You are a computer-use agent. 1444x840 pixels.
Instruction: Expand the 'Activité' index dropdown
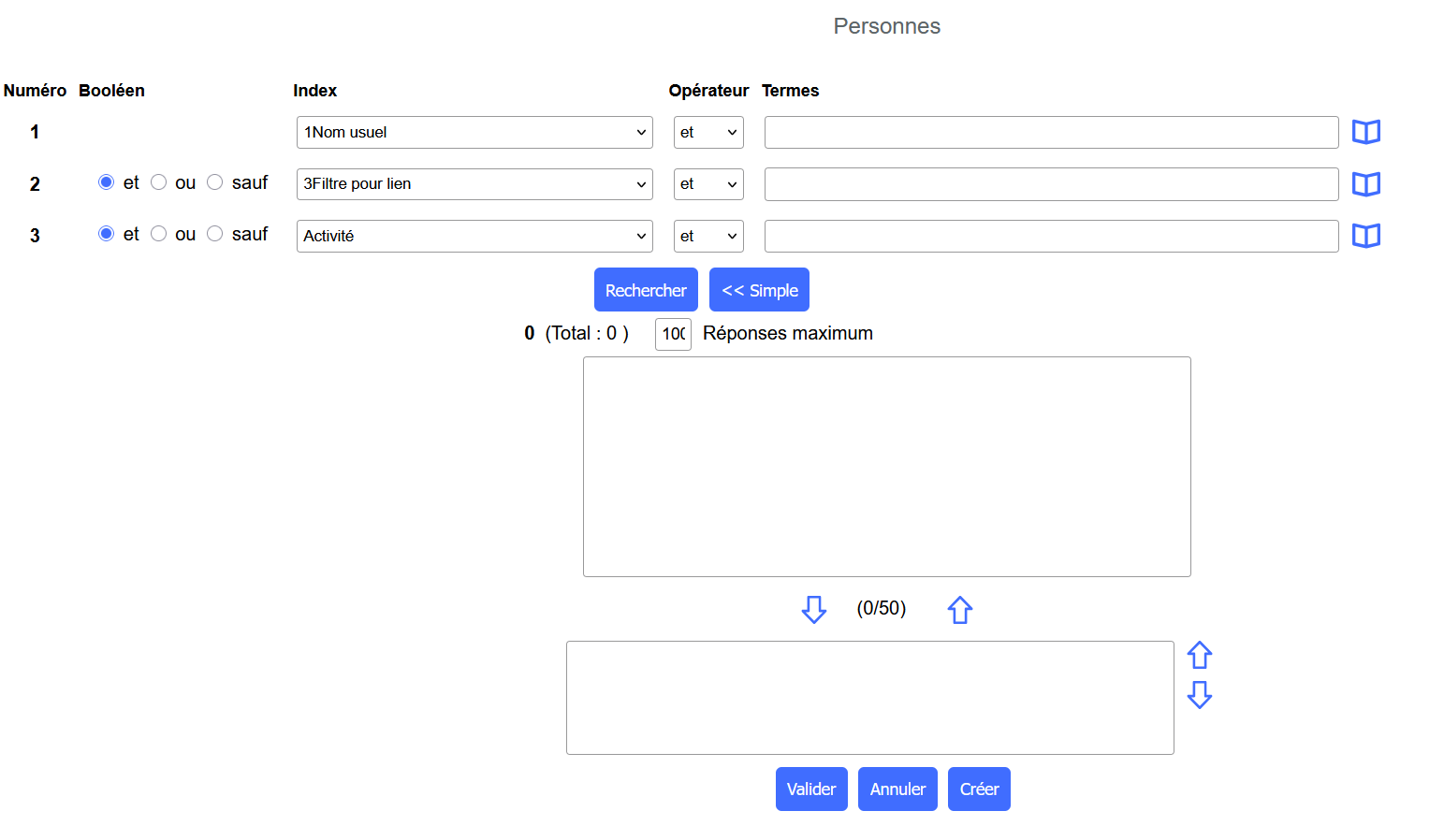click(474, 236)
